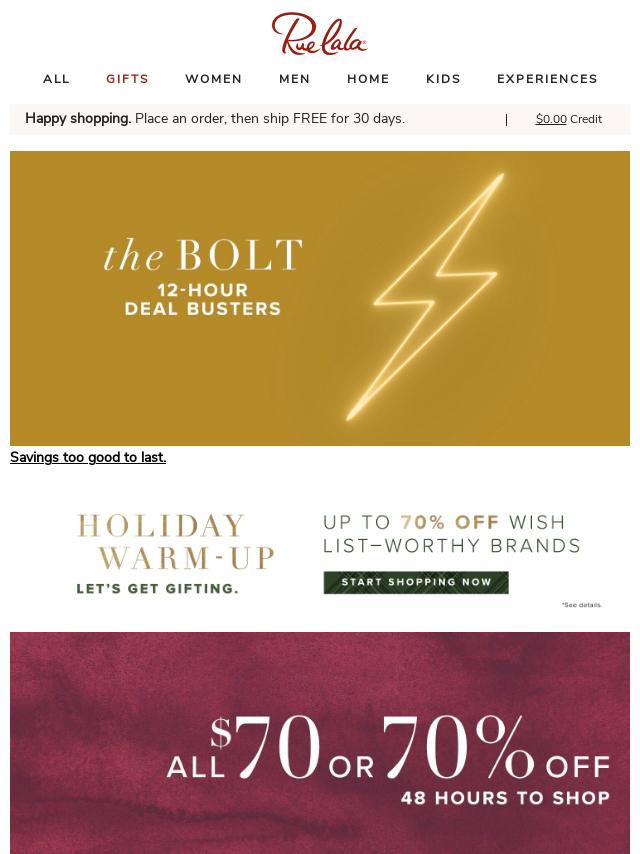
Task: Click the neon lightning bolt graphic
Action: pyautogui.click(x=440, y=297)
